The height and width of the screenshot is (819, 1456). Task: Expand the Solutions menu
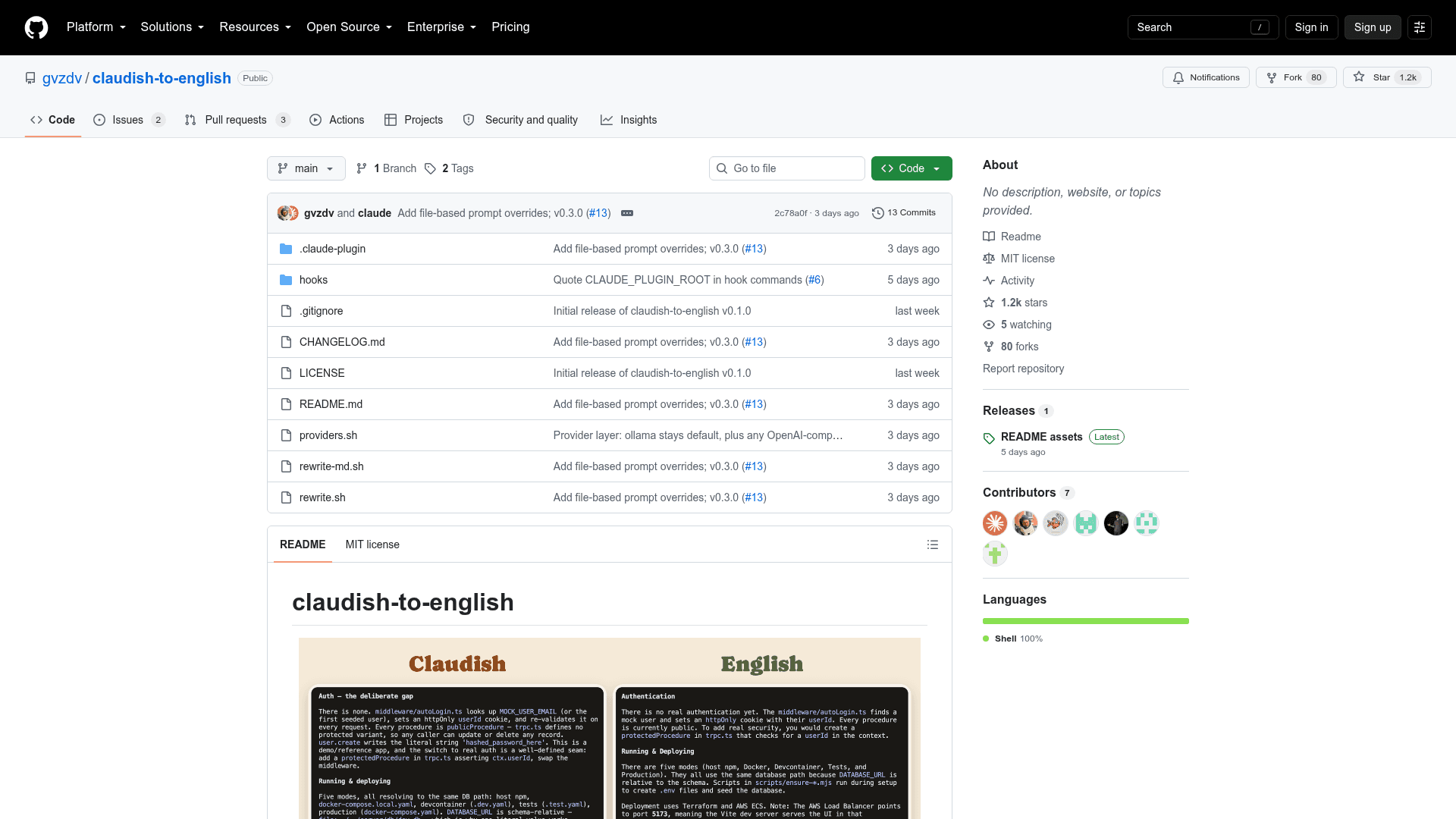(172, 27)
